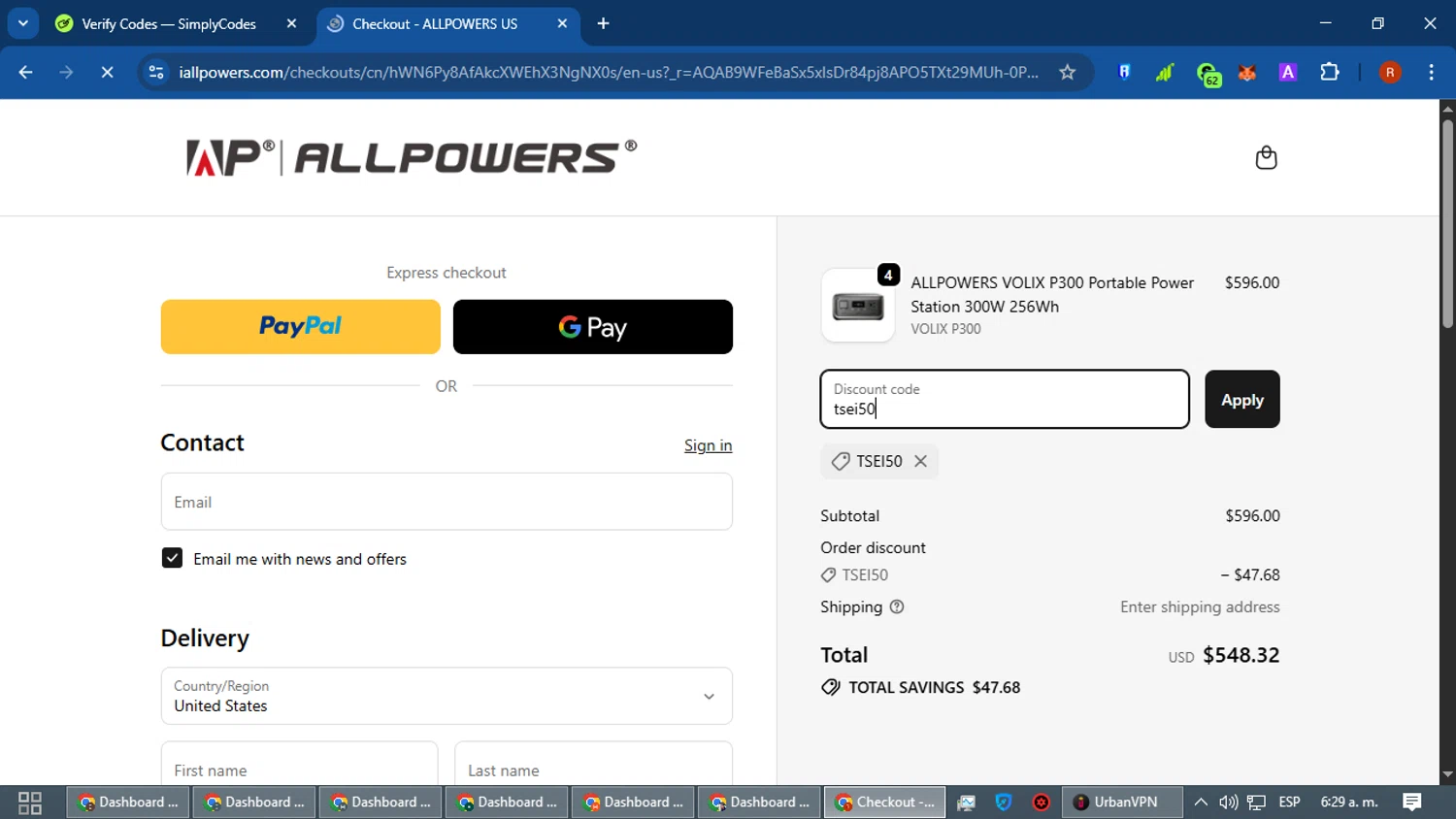Screen dimensions: 1456x819
Task: Click the VOLIX P300 product thumbnail
Action: [858, 306]
